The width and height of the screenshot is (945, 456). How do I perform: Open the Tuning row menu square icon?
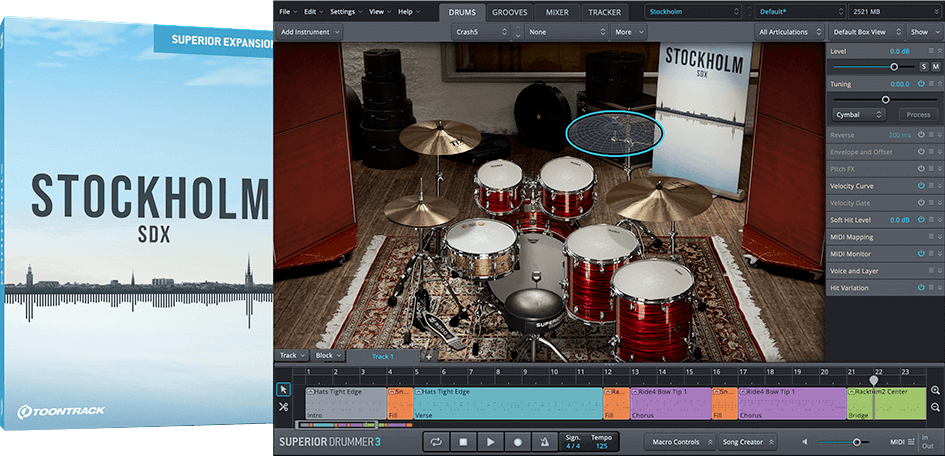pyautogui.click(x=931, y=84)
